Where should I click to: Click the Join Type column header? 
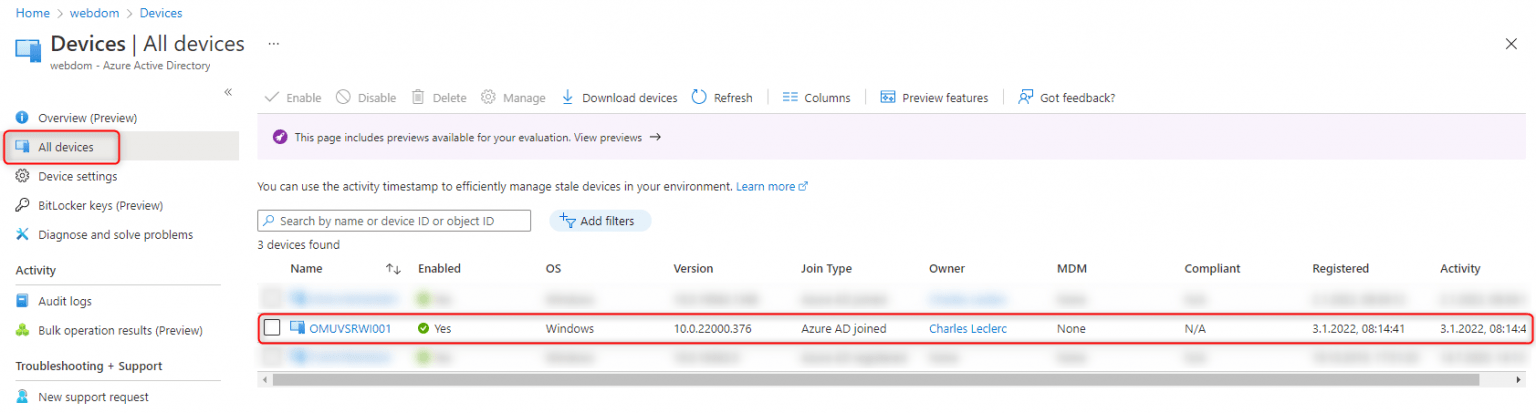(826, 269)
